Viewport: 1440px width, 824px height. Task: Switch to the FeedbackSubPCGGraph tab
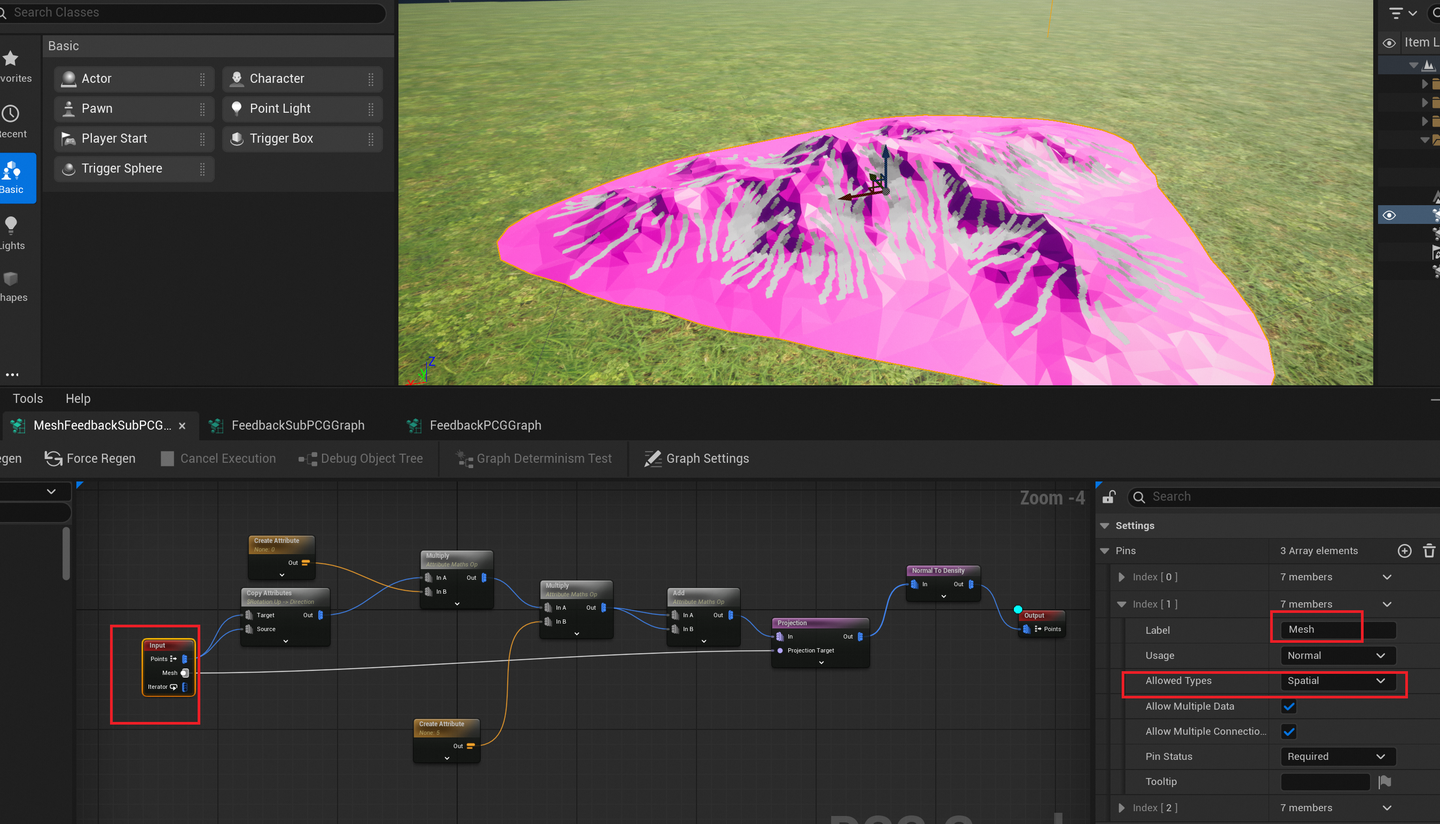pos(298,425)
